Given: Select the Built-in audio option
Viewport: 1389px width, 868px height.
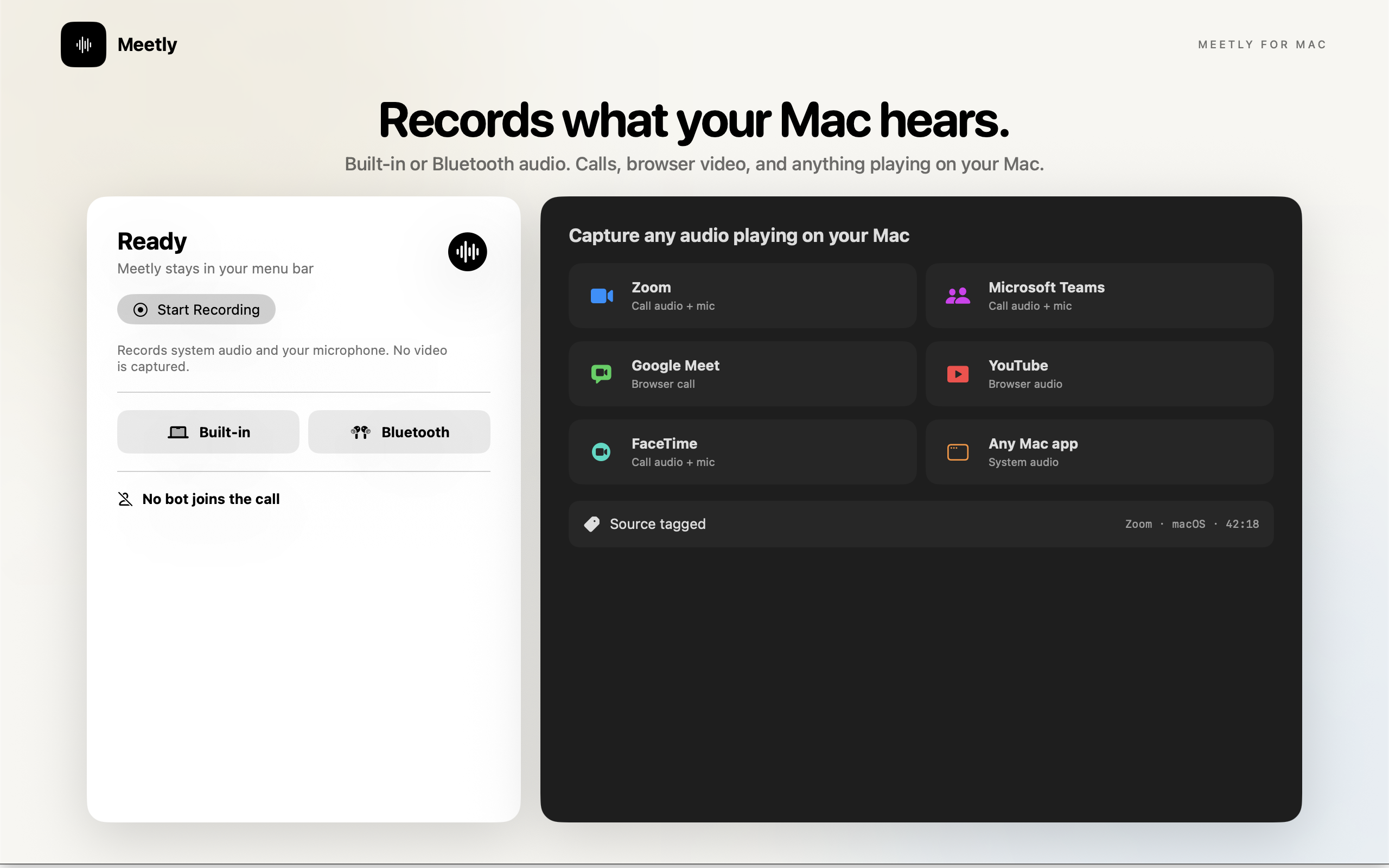Looking at the screenshot, I should [x=208, y=432].
